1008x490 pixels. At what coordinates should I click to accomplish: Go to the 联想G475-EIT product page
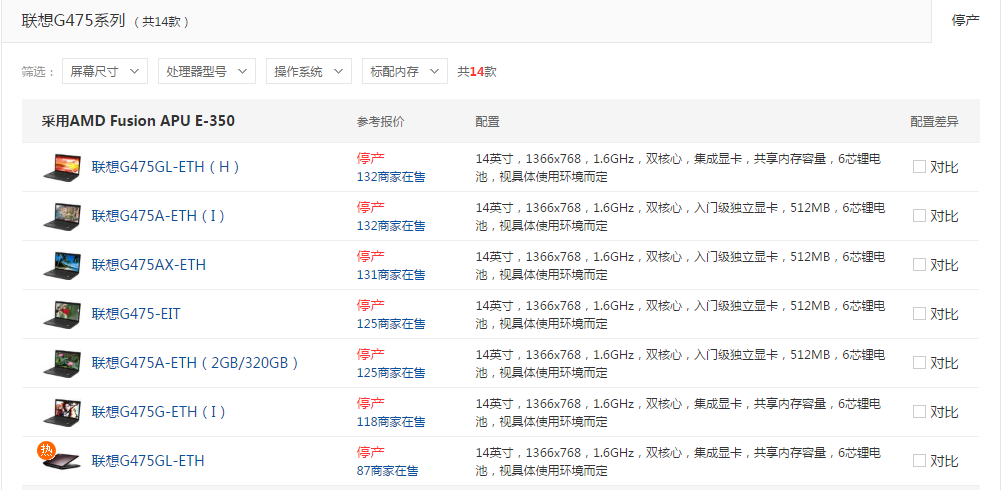(136, 314)
